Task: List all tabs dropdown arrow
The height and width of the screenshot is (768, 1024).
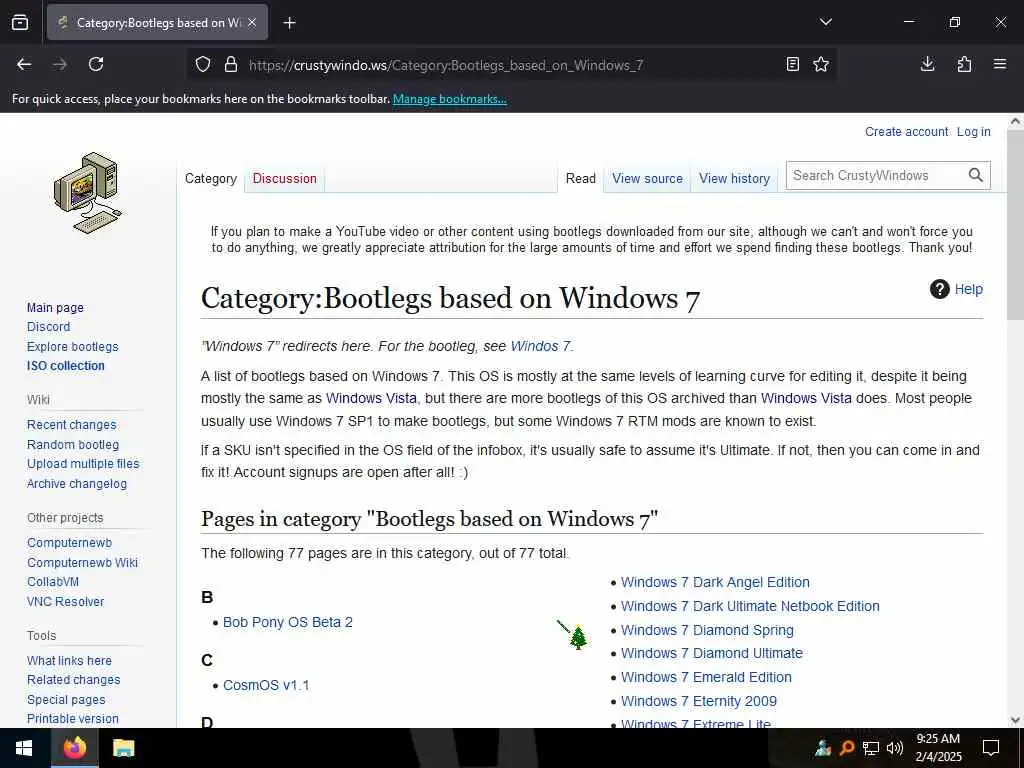Action: coord(825,22)
